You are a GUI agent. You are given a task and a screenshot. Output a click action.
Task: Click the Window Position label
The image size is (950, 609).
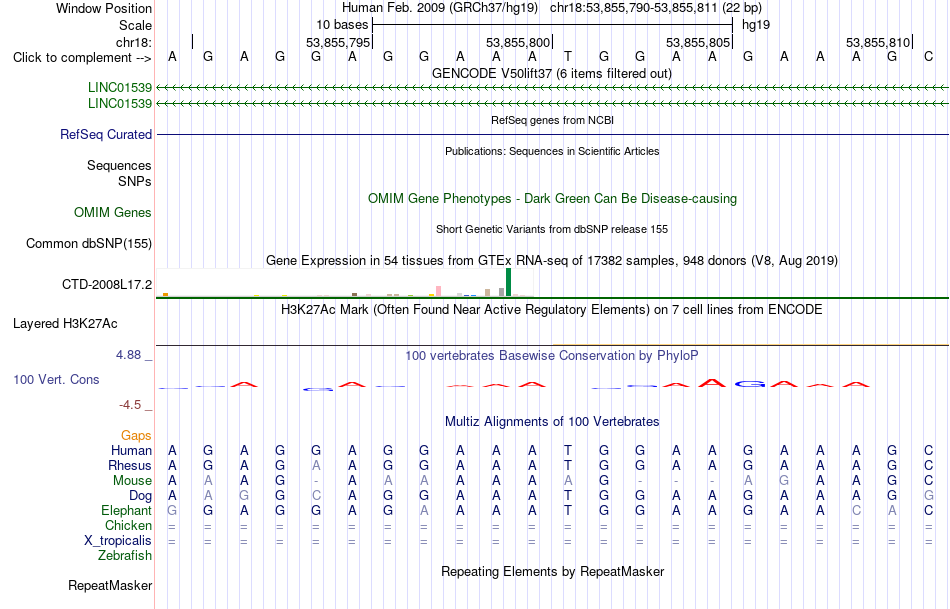pos(104,8)
